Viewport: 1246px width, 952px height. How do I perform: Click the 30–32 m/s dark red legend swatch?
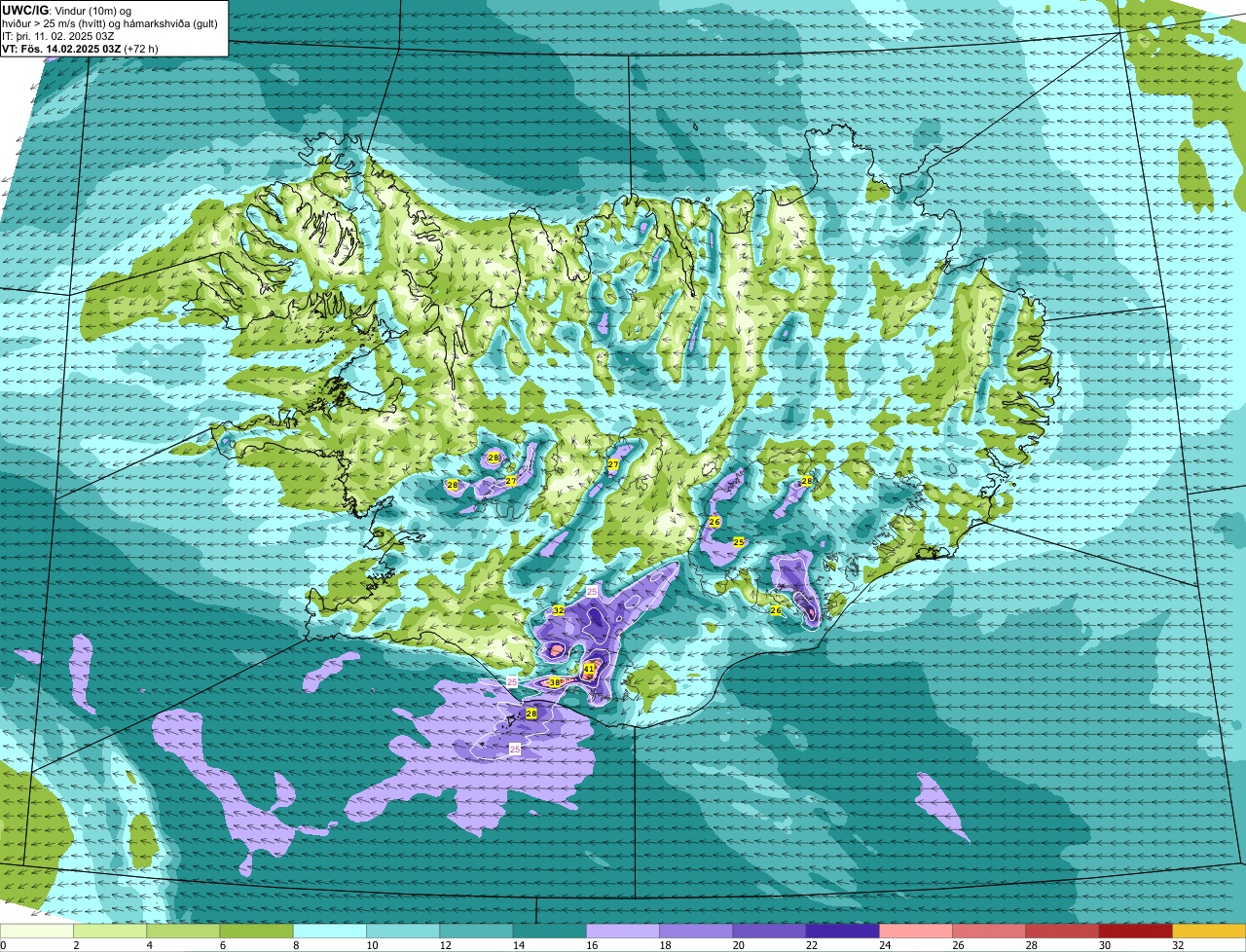coord(1136,932)
